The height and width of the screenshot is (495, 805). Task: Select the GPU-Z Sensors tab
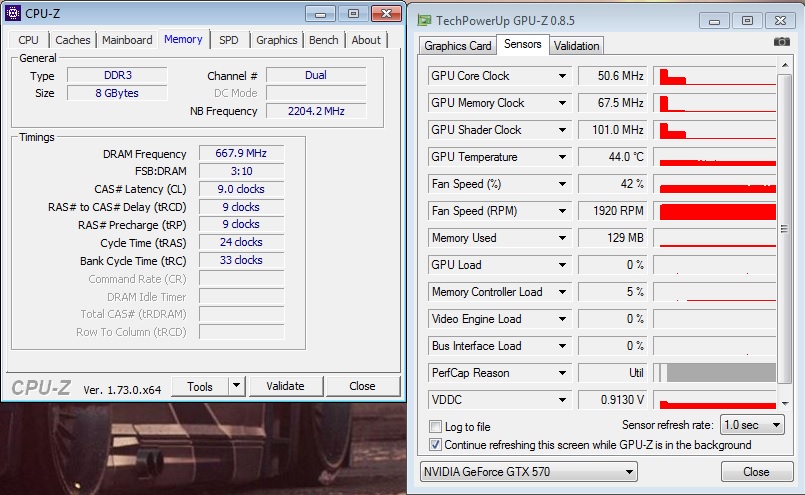(523, 44)
